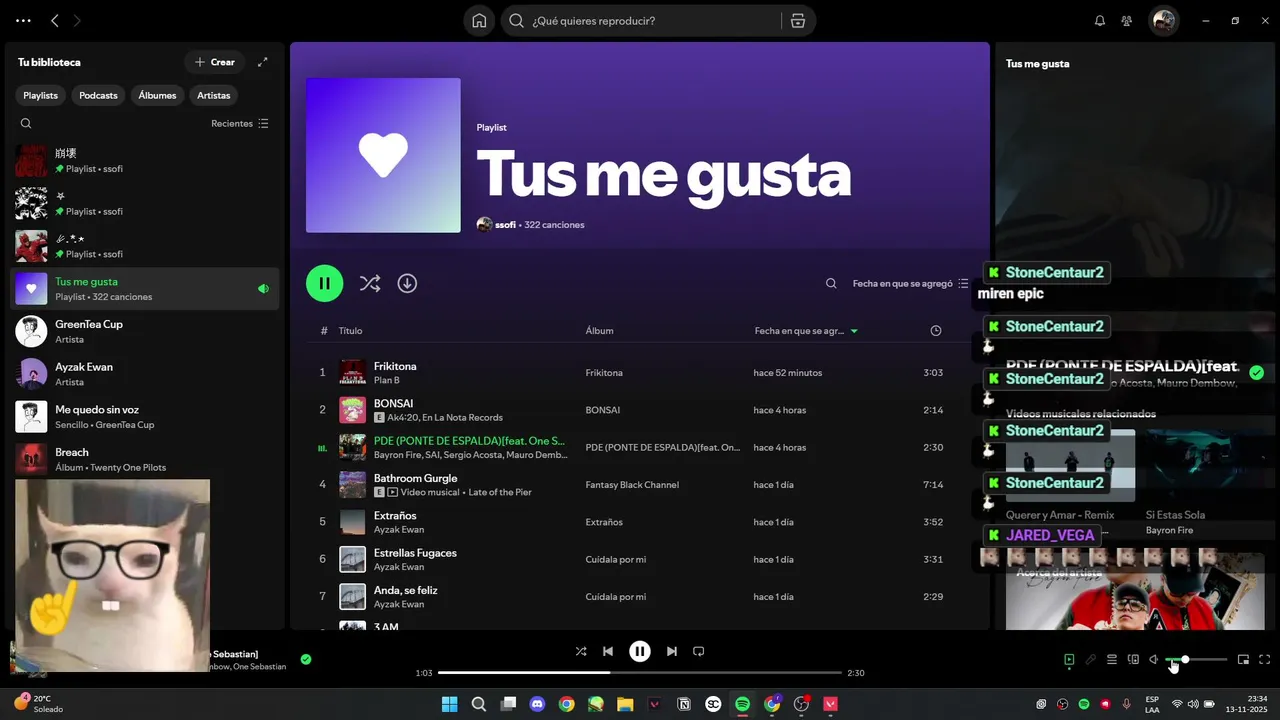Open the ssofi profile link in header
Screen dimensions: 1280x720
click(x=505, y=225)
